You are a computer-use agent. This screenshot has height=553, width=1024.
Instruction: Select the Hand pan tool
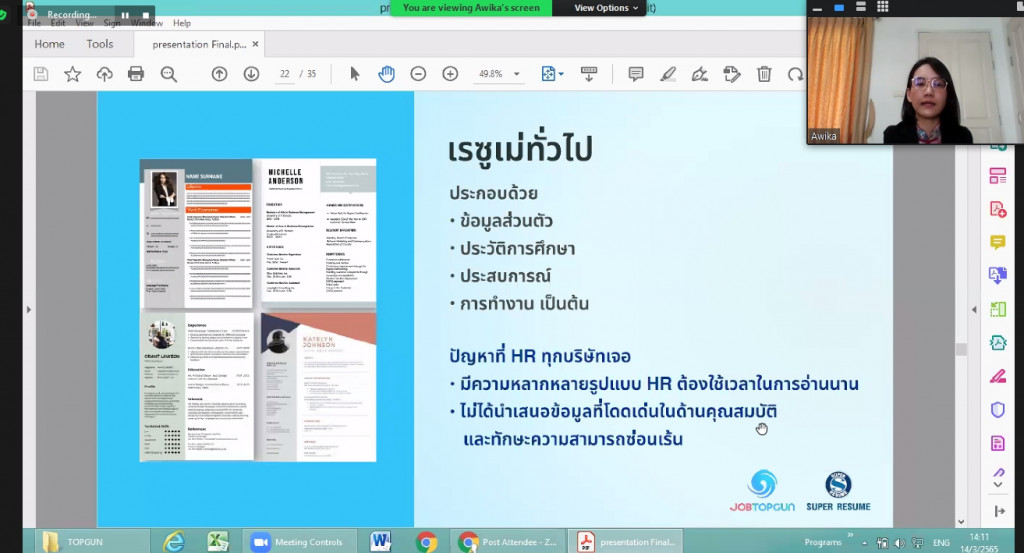(386, 74)
